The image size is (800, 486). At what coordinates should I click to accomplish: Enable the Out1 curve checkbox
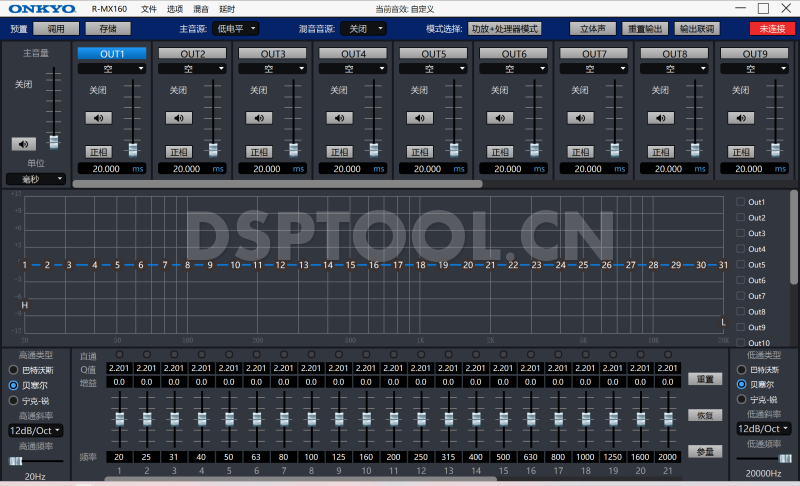coord(741,202)
